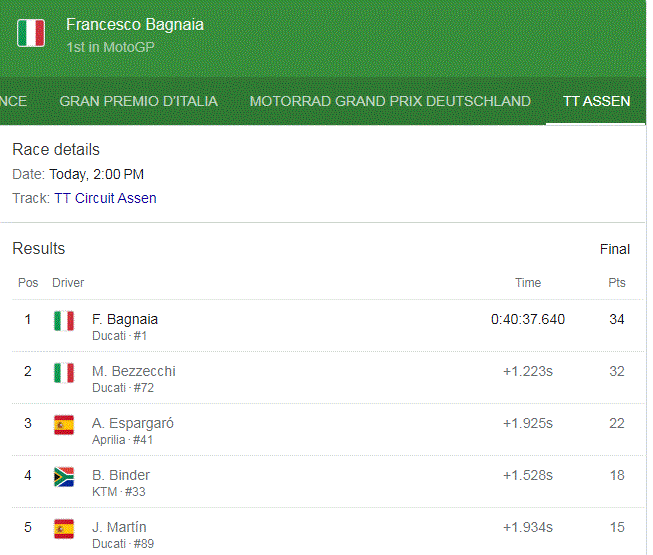Click the Time column header
653x555 pixels.
(528, 283)
